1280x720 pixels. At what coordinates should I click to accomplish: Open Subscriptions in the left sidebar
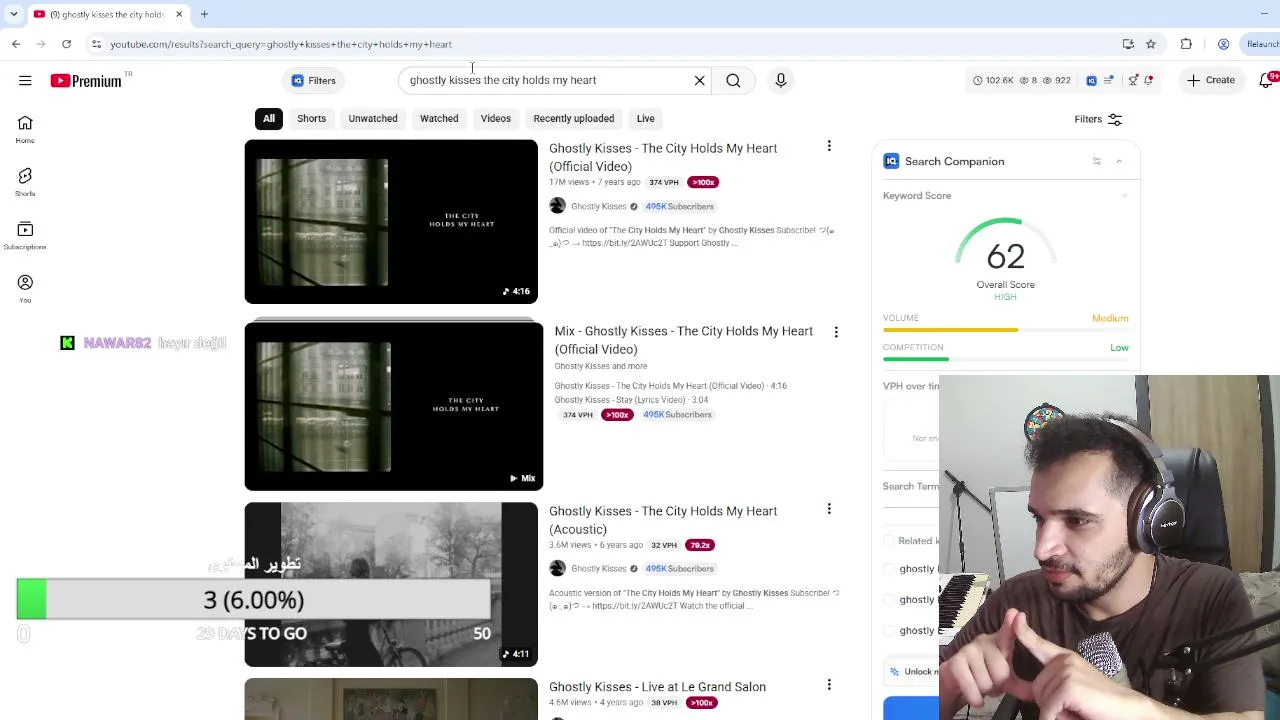(x=25, y=236)
